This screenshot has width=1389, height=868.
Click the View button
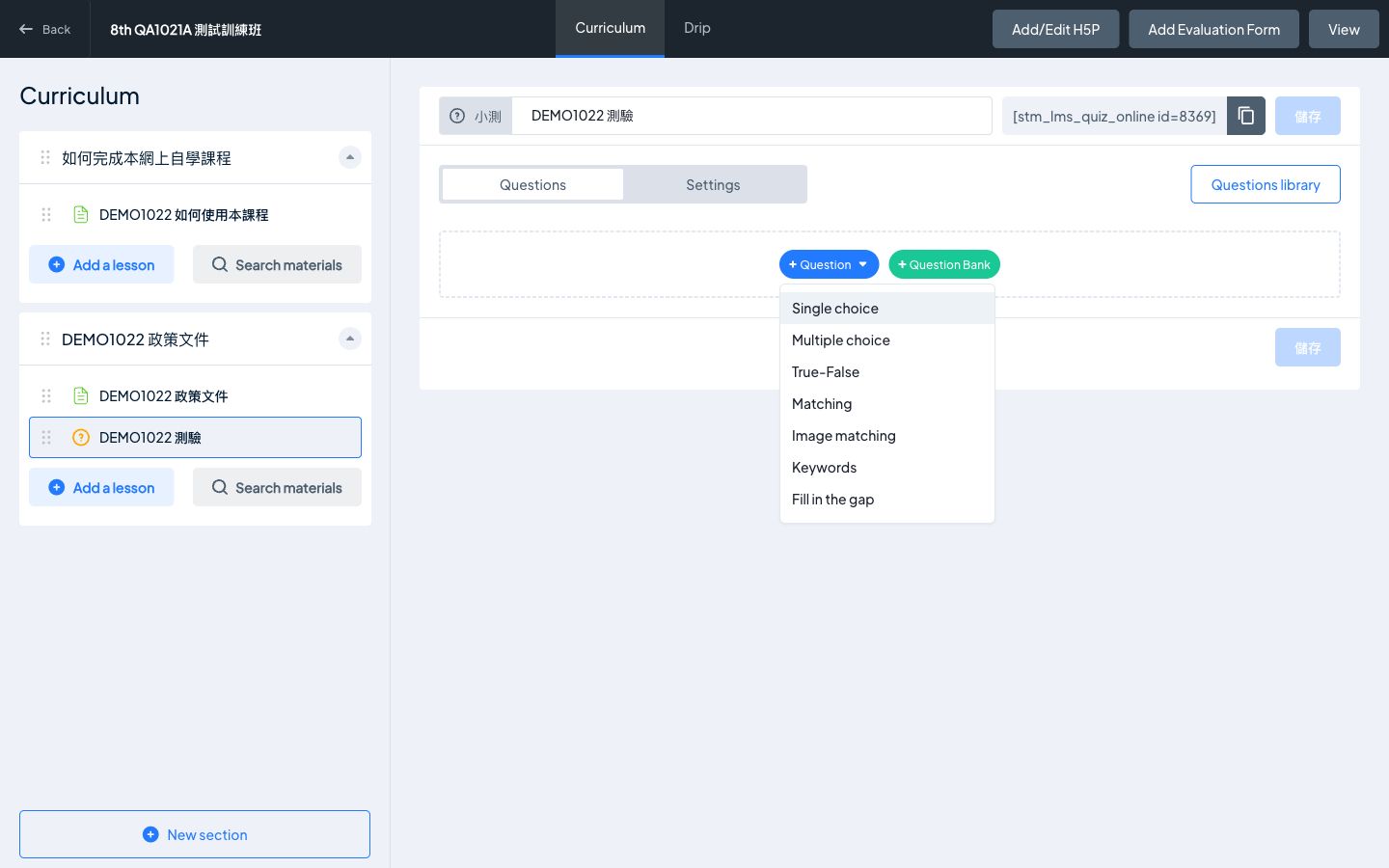pyautogui.click(x=1344, y=29)
